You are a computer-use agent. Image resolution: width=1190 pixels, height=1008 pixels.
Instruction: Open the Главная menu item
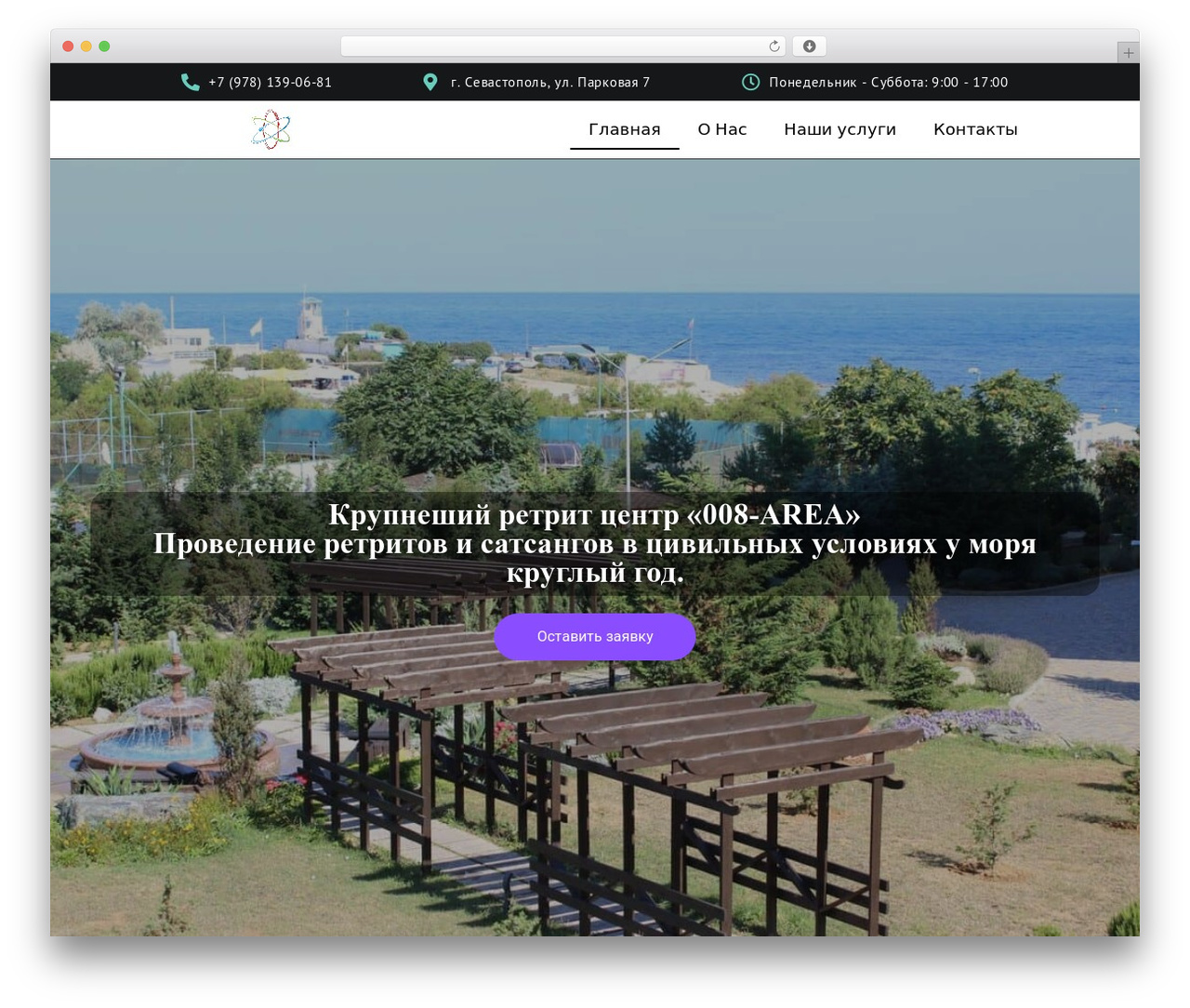(625, 129)
